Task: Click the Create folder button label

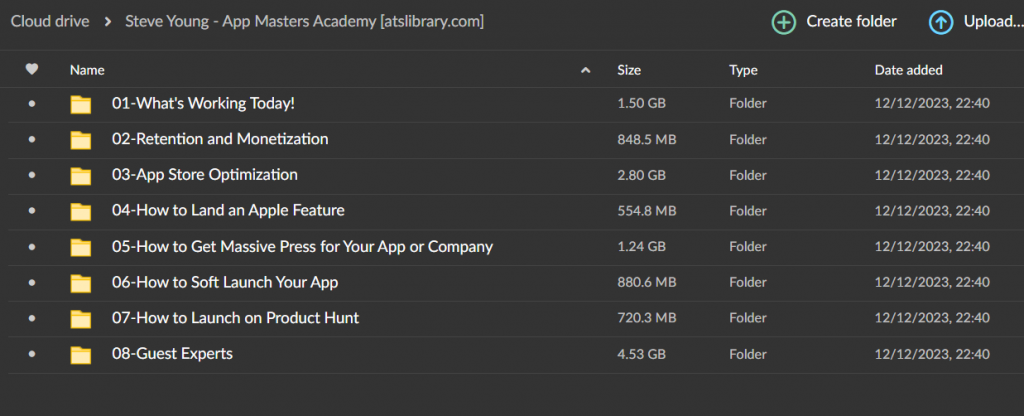Action: pyautogui.click(x=852, y=22)
